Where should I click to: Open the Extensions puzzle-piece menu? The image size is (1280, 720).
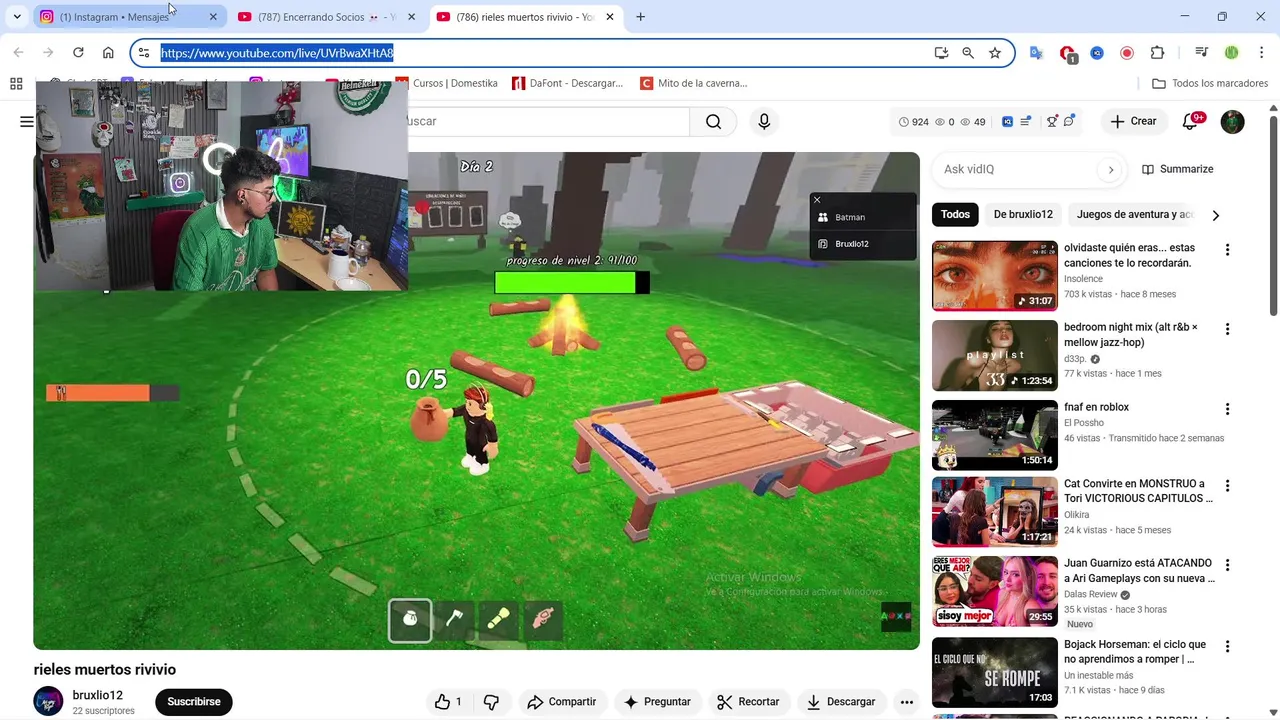(1157, 53)
